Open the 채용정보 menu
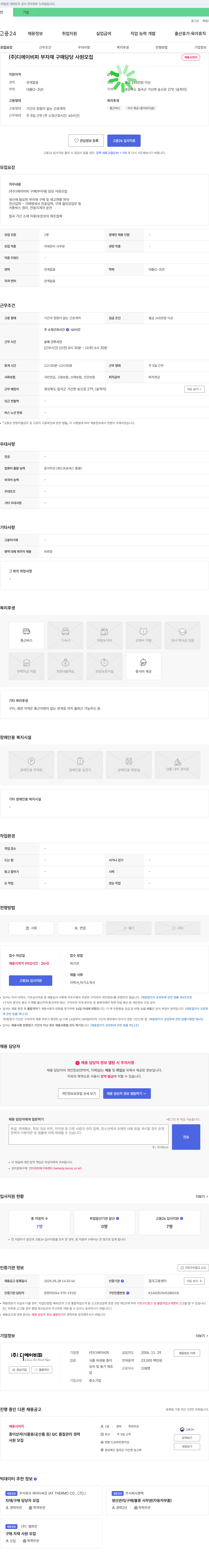The height and width of the screenshot is (1568, 209). (35, 34)
